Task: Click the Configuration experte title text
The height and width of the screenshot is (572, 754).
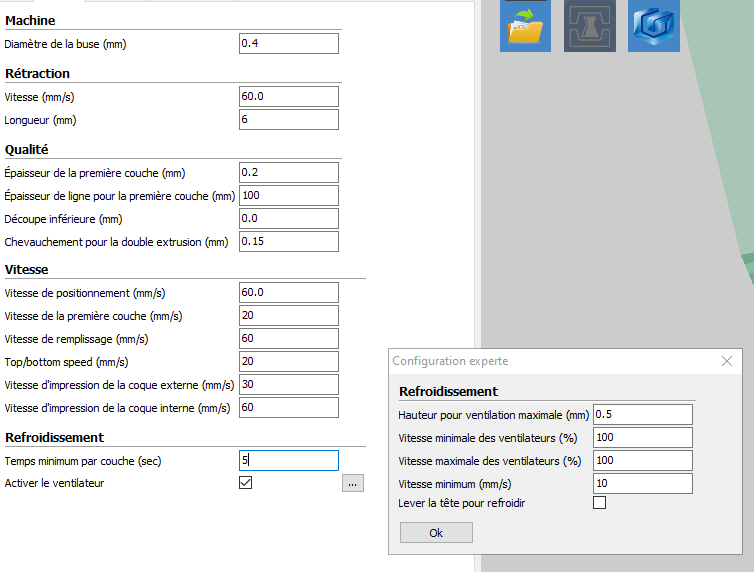Action: coord(450,361)
